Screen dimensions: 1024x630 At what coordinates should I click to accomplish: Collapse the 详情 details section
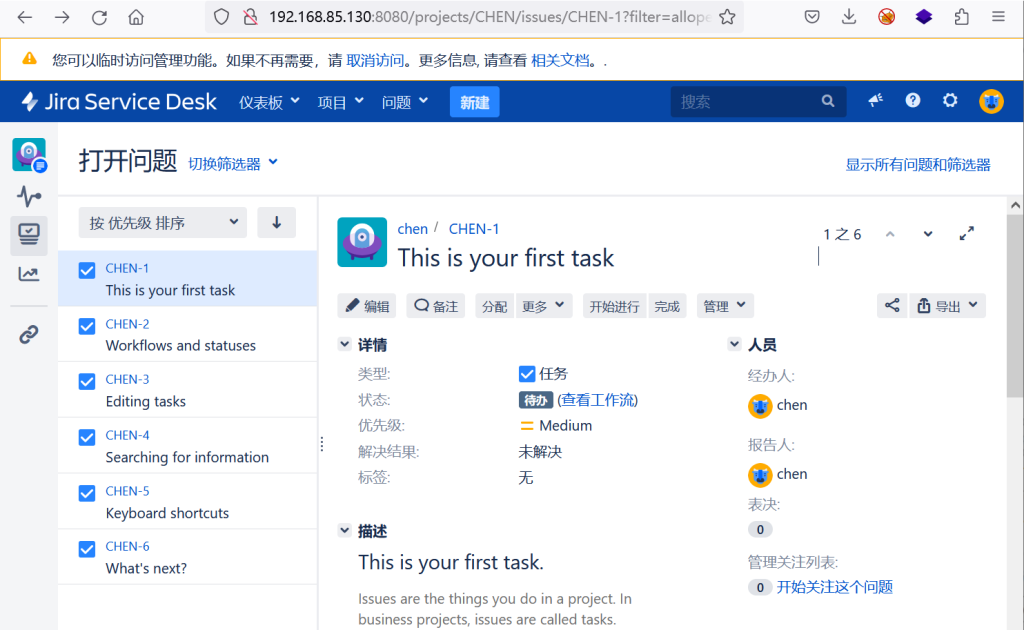[345, 344]
